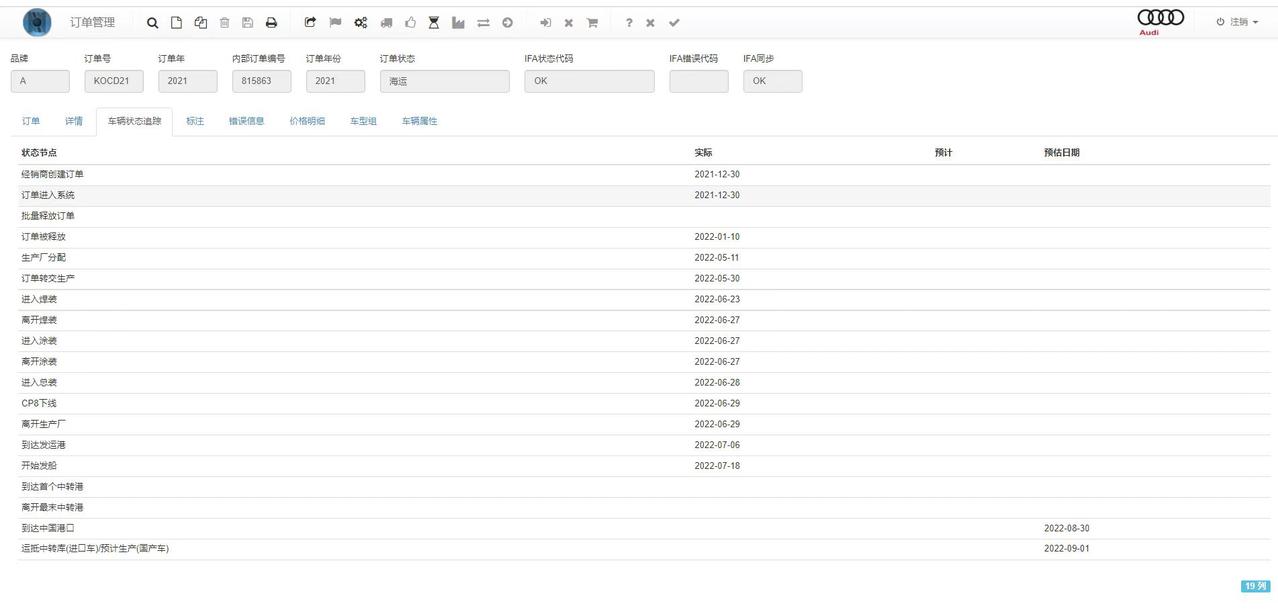Click the exchange arrows icon
Viewport: 1278px width, 614px height.
pyautogui.click(x=483, y=22)
